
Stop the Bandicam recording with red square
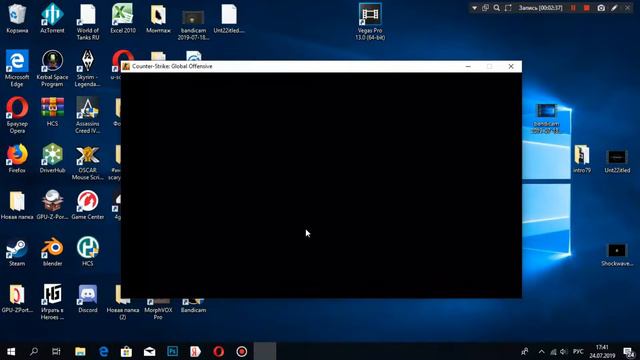[x=587, y=8]
